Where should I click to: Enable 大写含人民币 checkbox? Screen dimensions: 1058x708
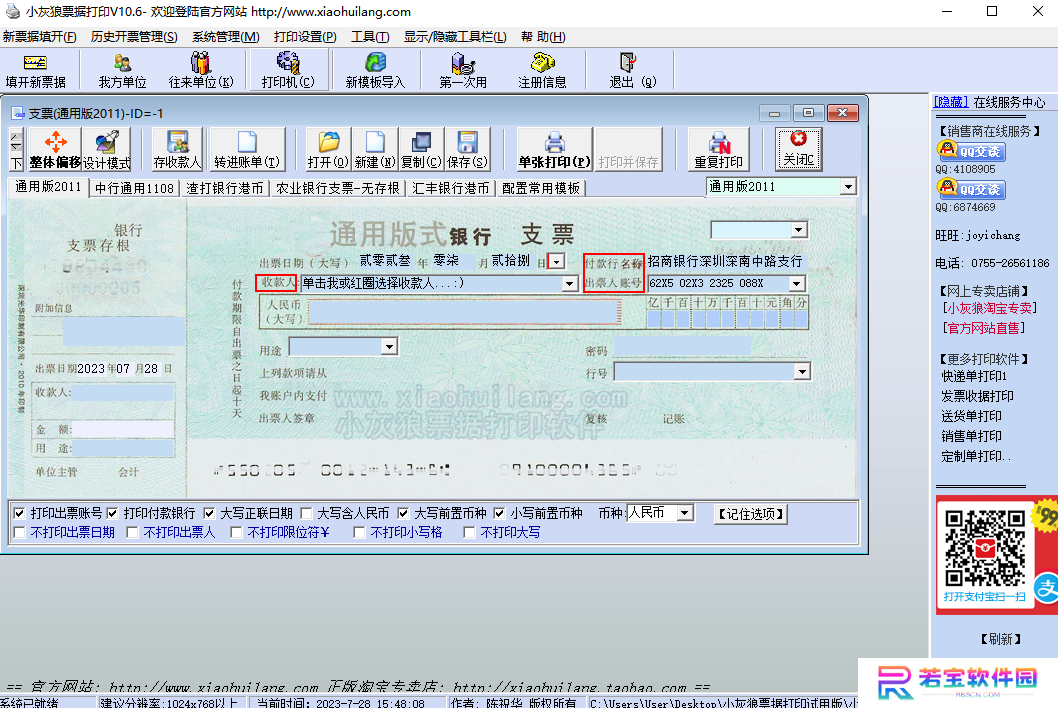click(x=306, y=514)
